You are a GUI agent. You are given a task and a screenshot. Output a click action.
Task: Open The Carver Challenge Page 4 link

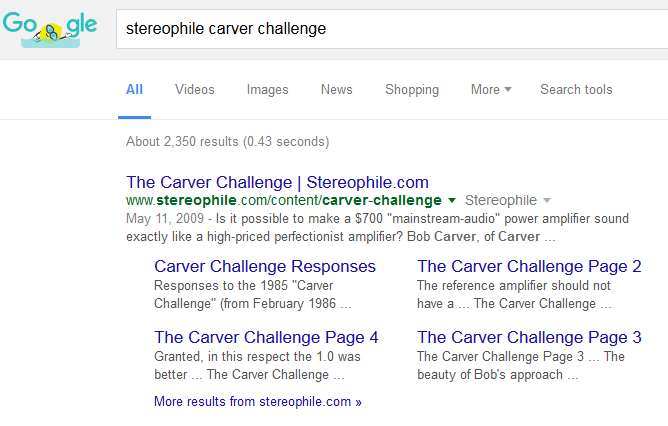[x=266, y=337]
